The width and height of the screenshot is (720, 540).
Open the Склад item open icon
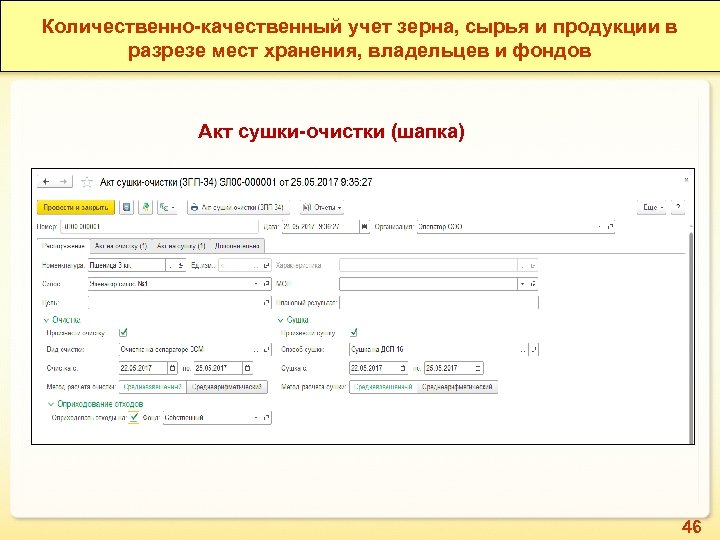pos(266,284)
